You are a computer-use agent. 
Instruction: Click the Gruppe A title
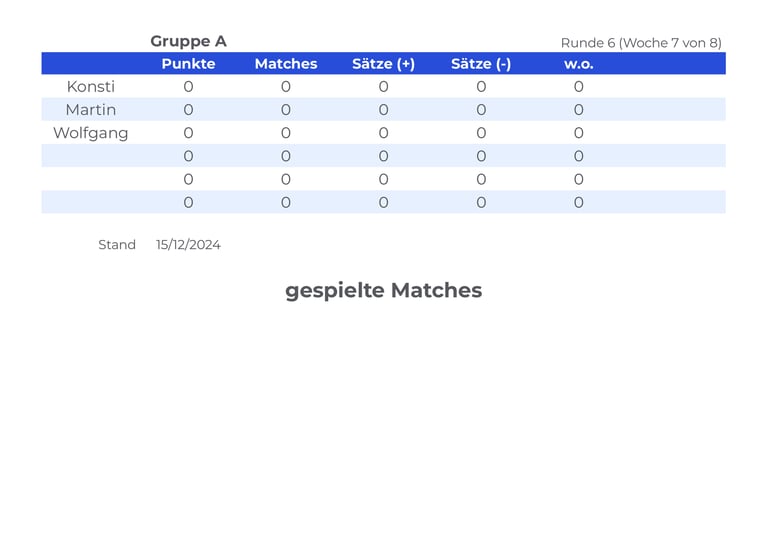[188, 41]
